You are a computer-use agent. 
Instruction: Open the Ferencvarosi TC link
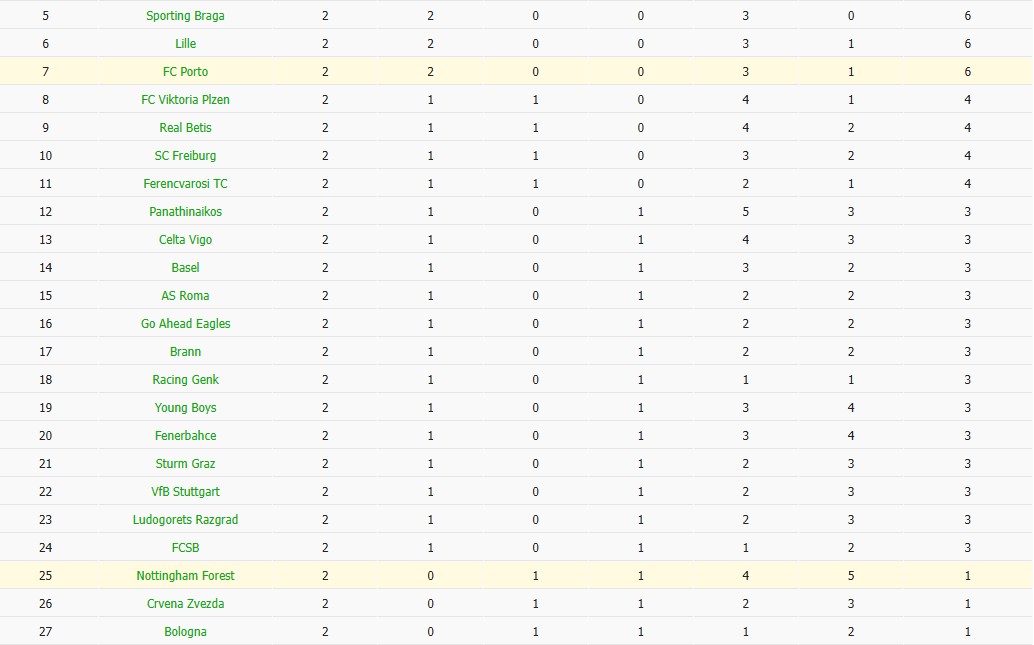click(x=185, y=184)
